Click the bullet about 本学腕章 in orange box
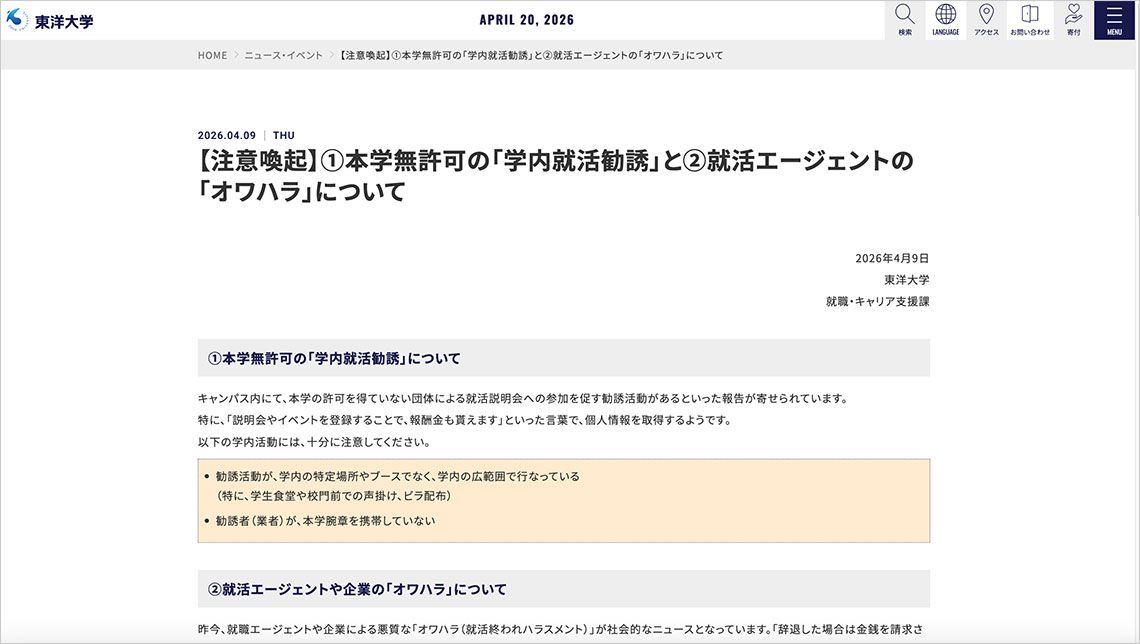This screenshot has height=644, width=1140. (325, 521)
